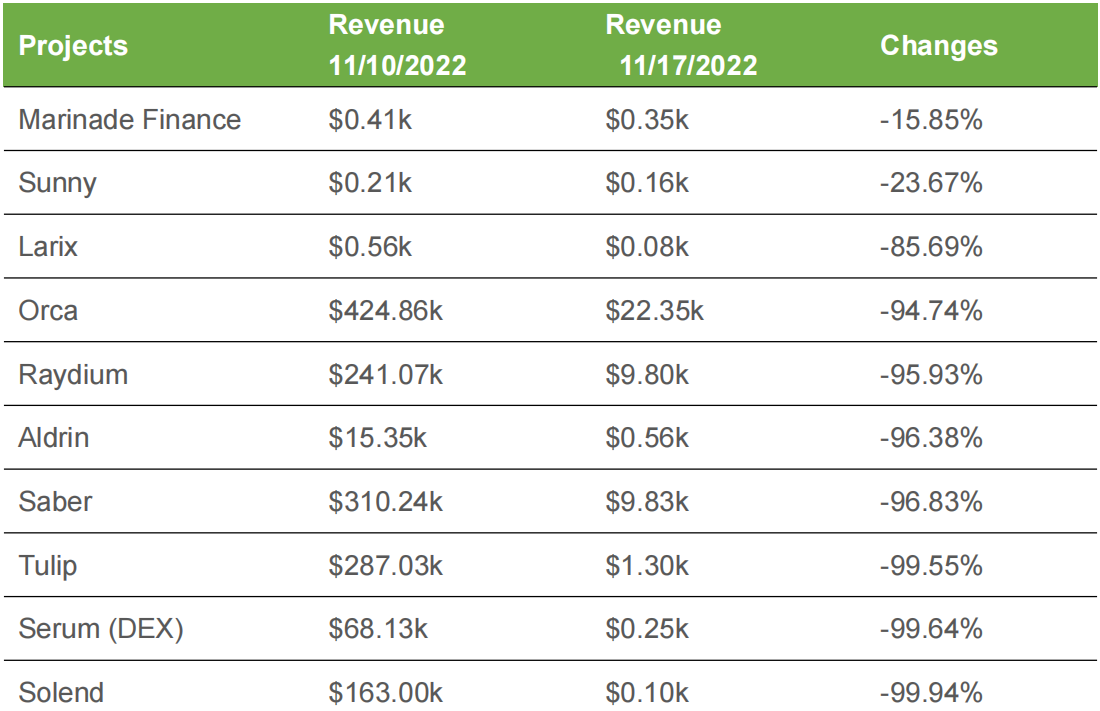1100x711 pixels.
Task: Select Sunny's $0.16k revenue cell
Action: click(647, 182)
